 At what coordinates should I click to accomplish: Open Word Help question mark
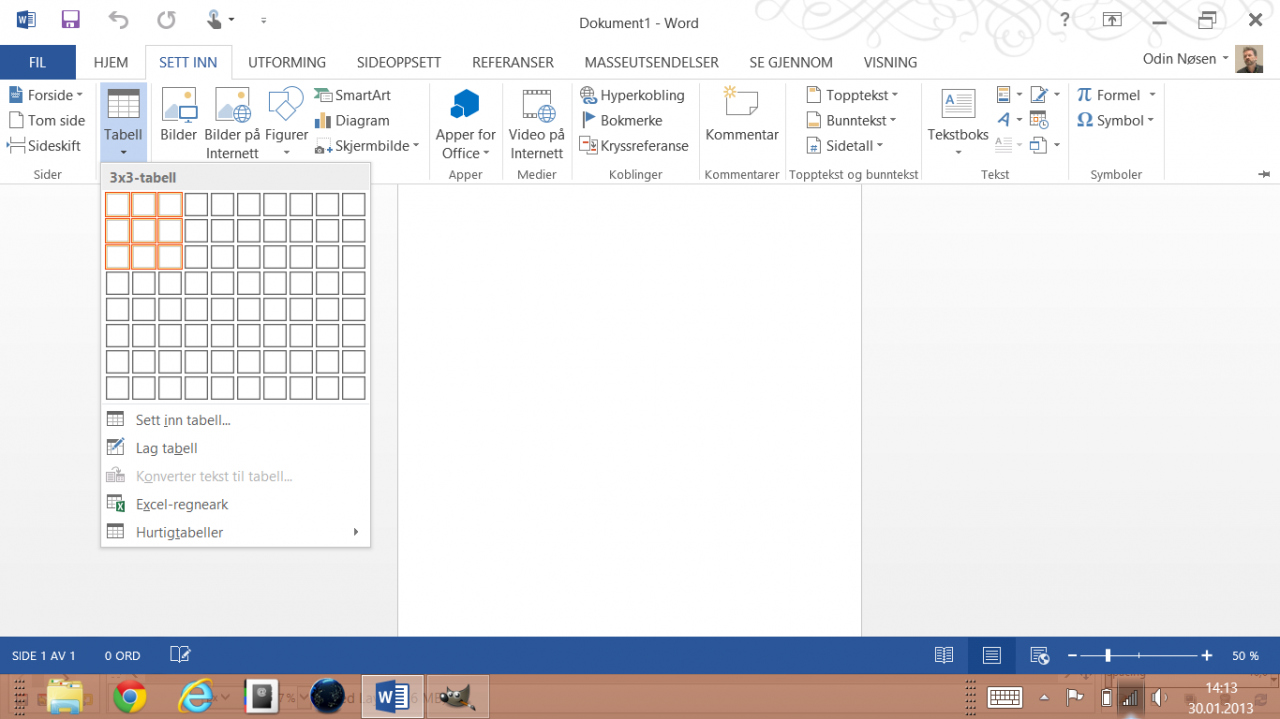1065,19
